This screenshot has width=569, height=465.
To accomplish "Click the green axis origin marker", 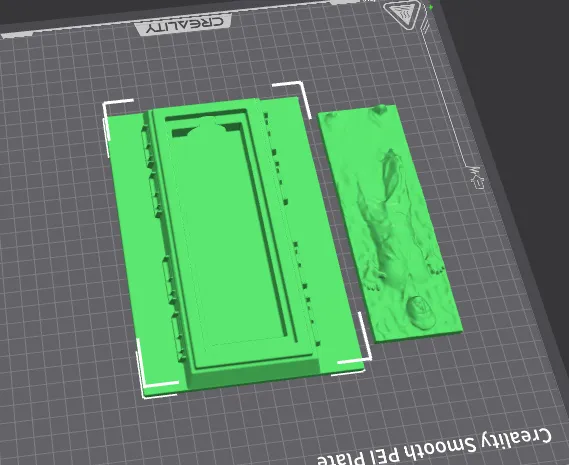I will click(x=431, y=7).
